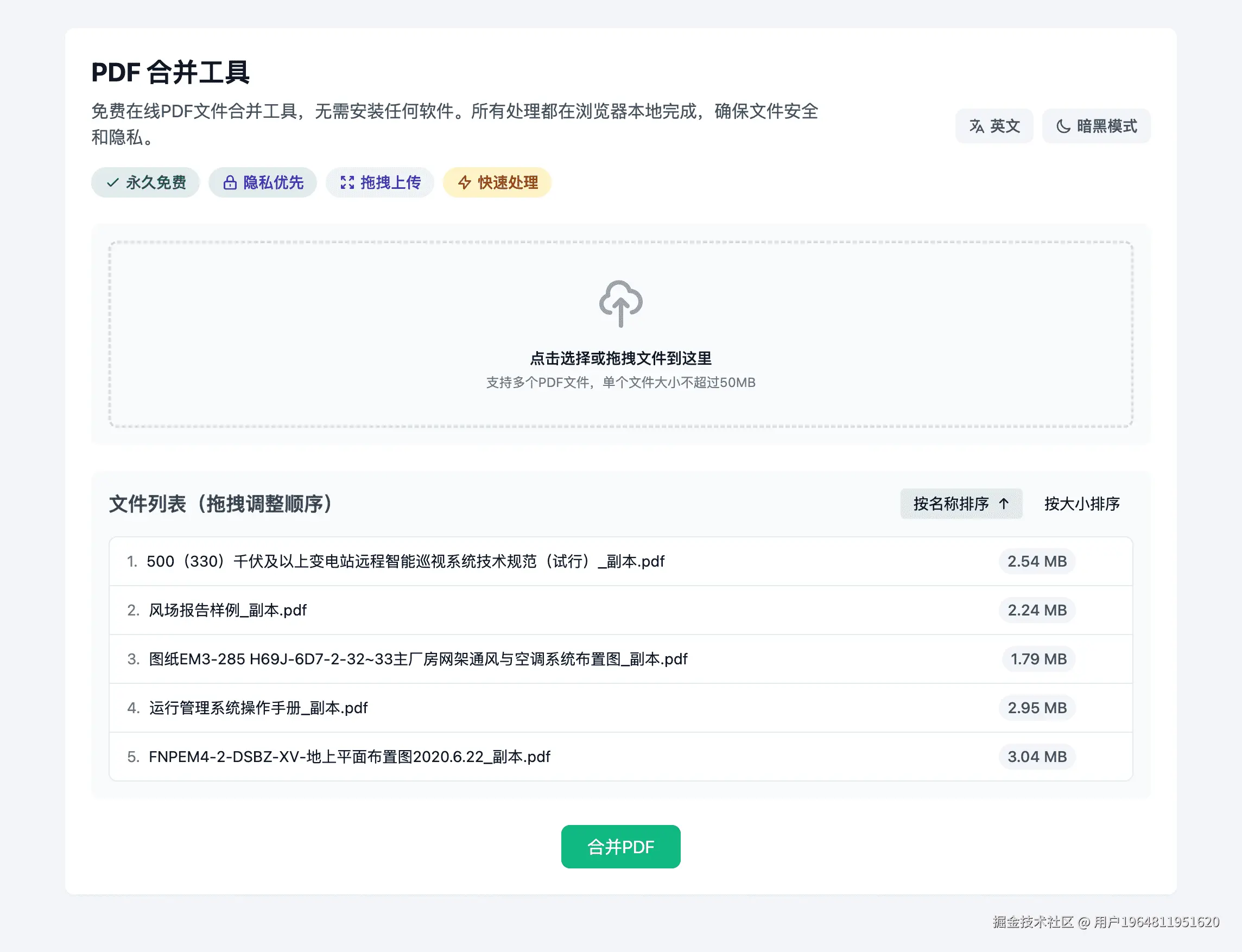
Task: Click the up arrow in 按名称排序
Action: click(x=1004, y=504)
